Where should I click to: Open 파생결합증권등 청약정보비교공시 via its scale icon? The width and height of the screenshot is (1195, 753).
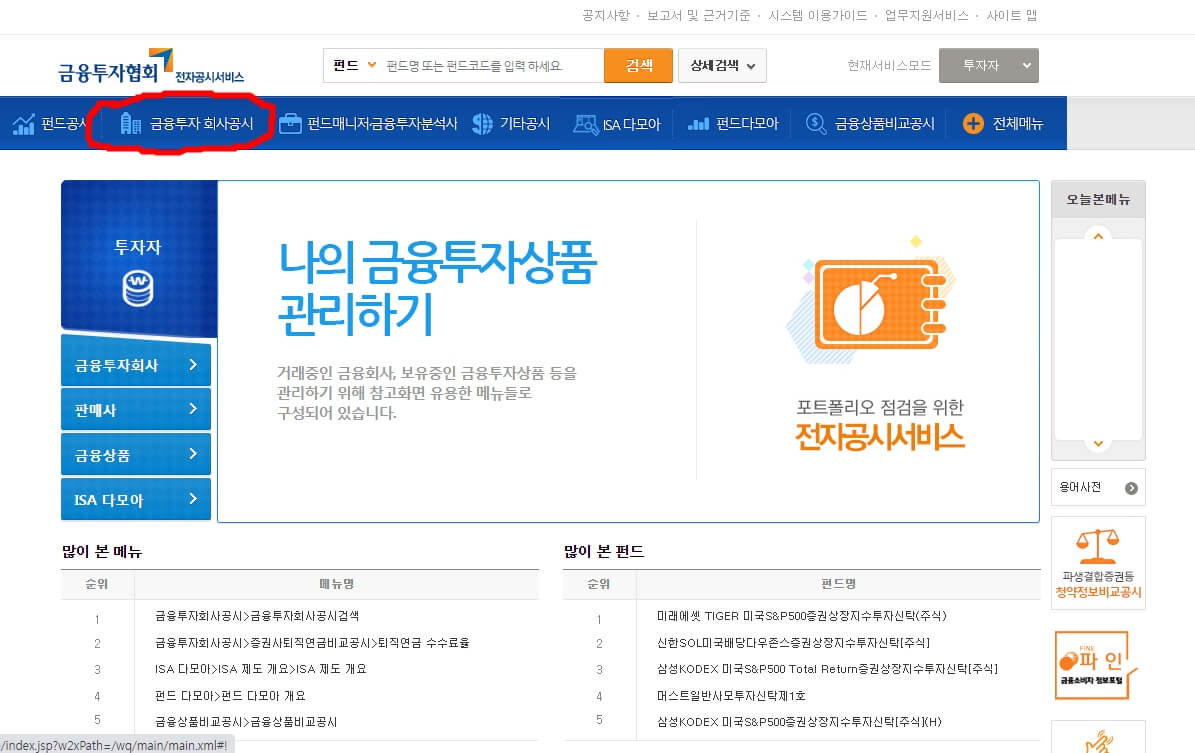(x=1097, y=562)
